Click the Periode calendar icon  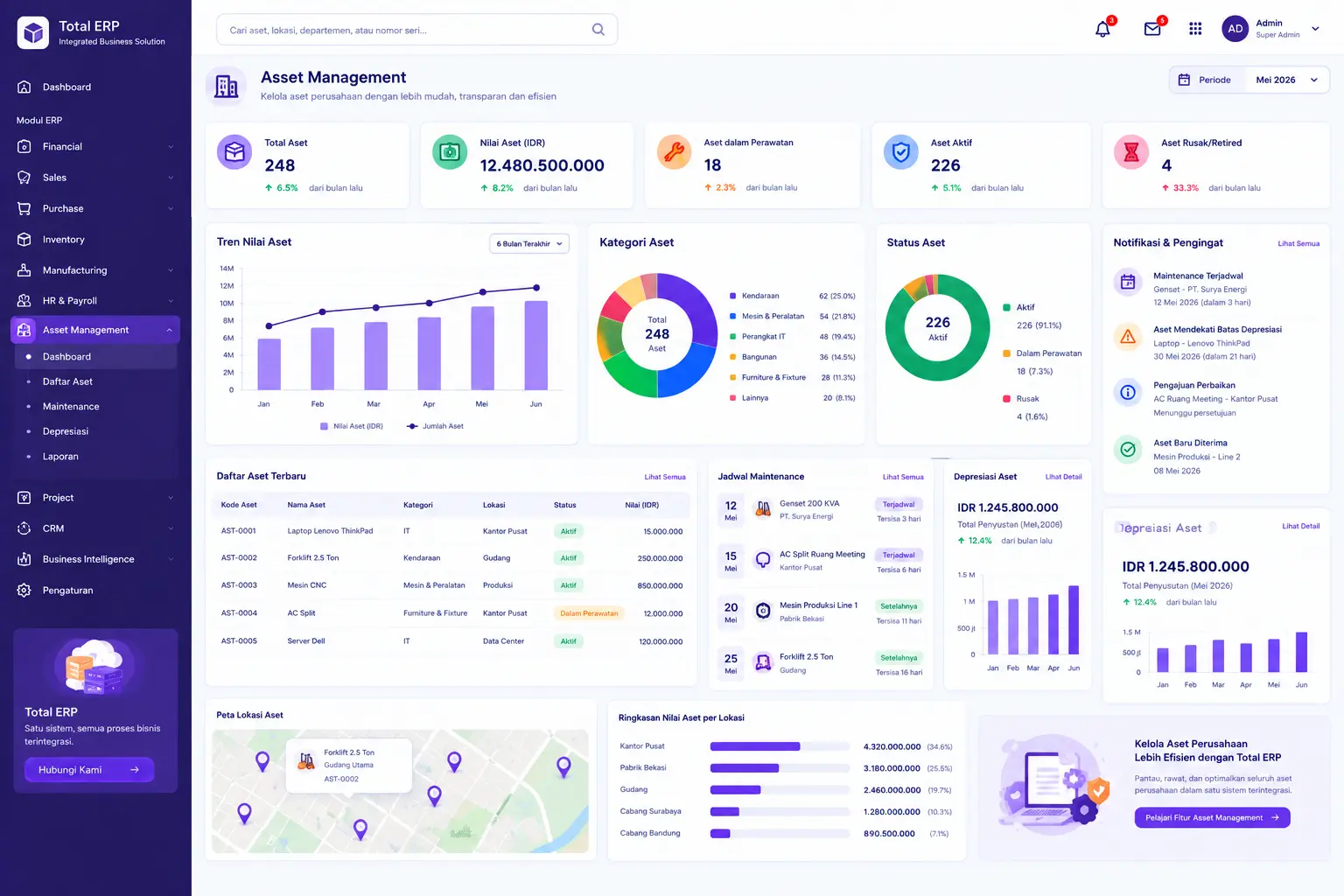(x=1184, y=80)
